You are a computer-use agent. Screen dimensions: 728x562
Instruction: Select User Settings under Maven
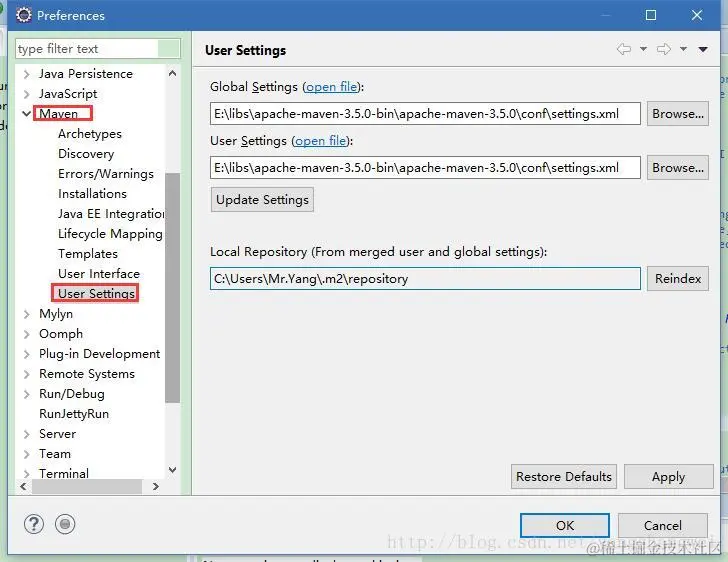pyautogui.click(x=96, y=294)
